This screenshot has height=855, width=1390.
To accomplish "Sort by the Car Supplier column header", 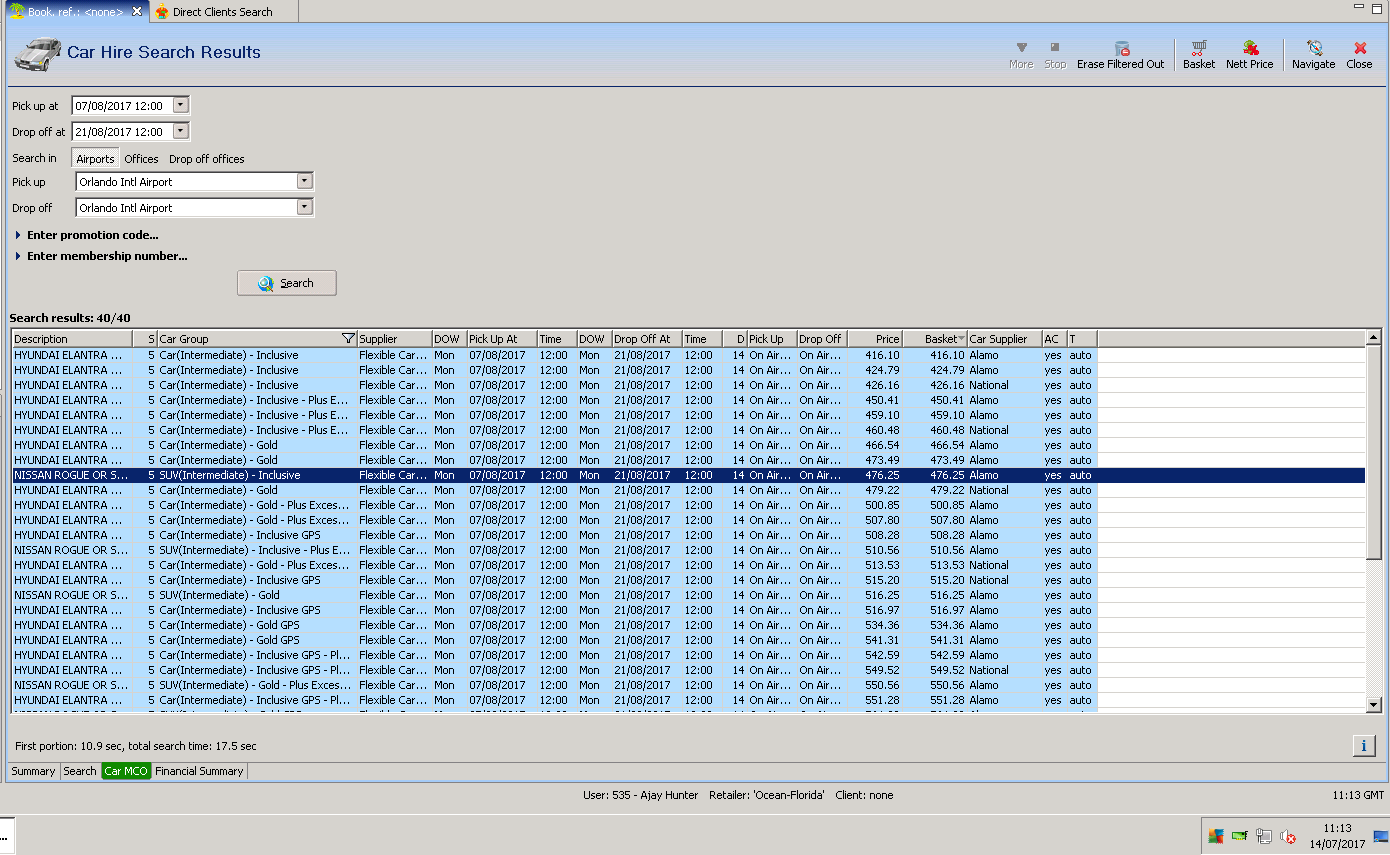I will point(1004,338).
